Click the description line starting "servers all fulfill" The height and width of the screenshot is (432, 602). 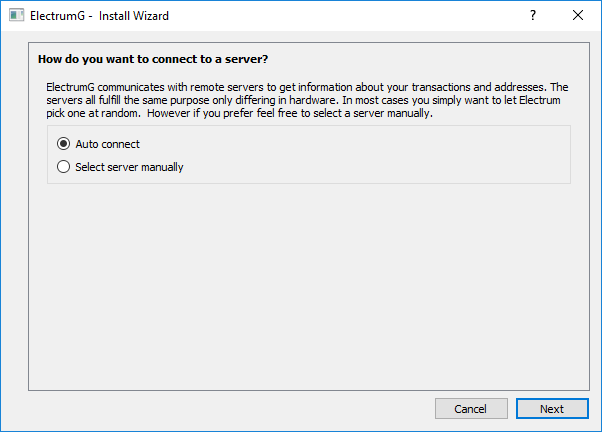point(280,100)
